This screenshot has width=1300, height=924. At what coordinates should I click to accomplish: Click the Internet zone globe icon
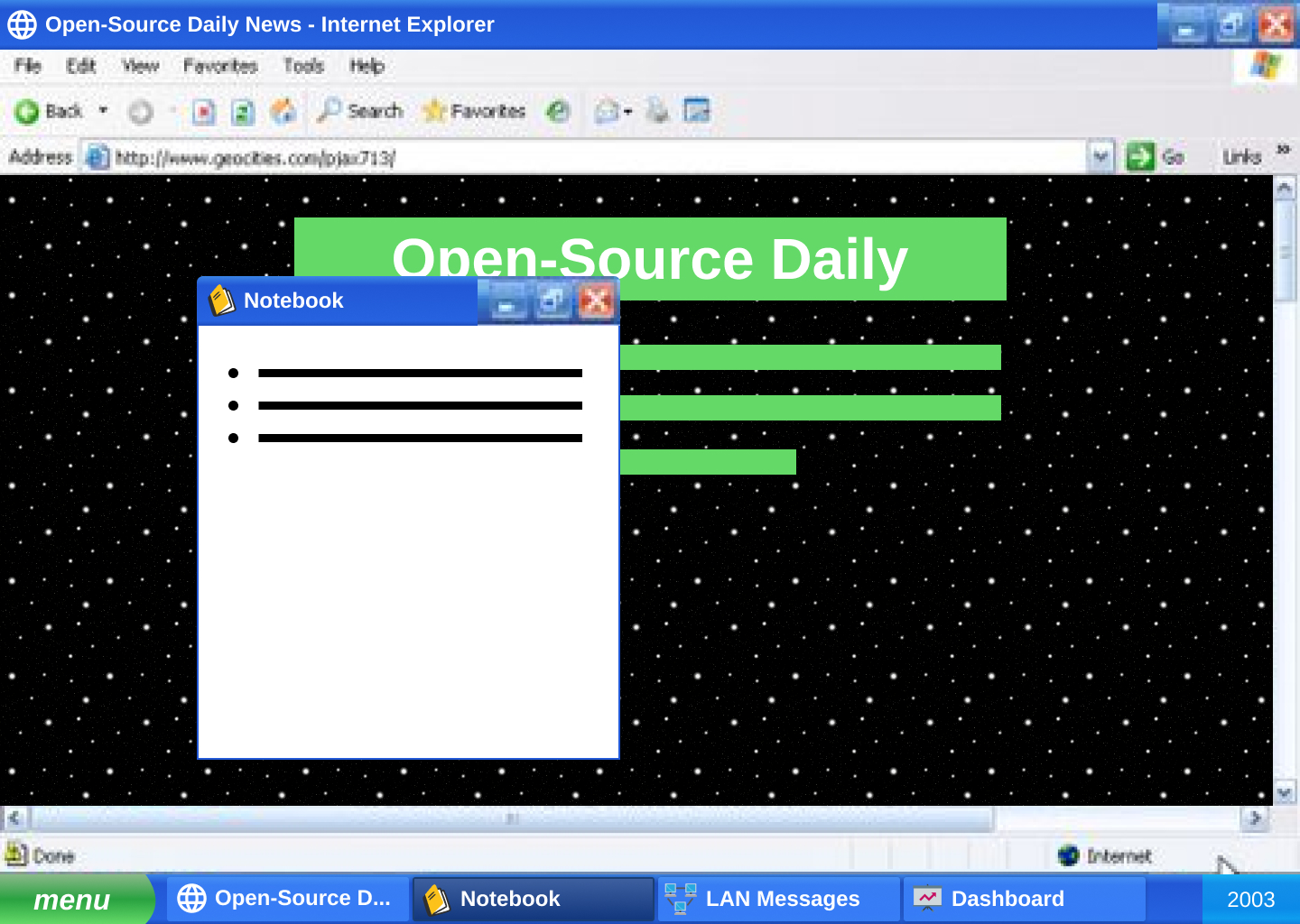coord(1069,855)
